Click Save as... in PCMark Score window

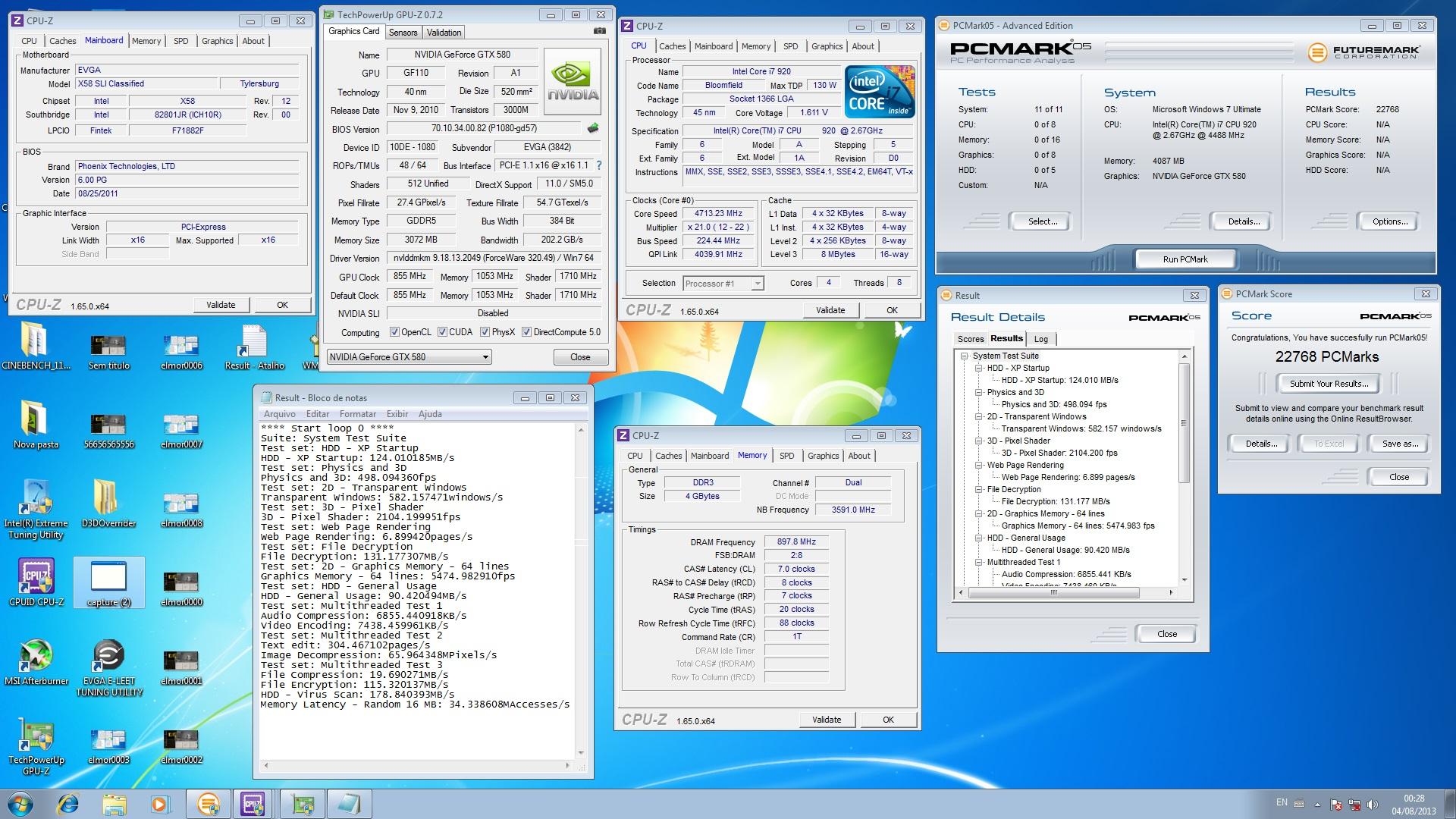click(x=1399, y=444)
